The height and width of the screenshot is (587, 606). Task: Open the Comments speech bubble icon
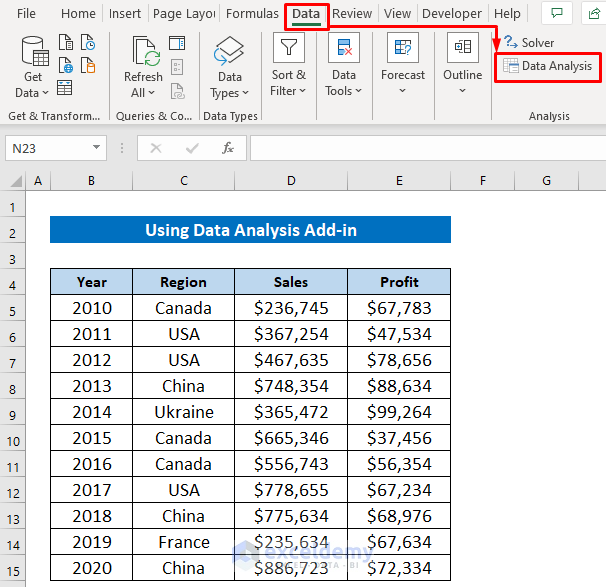point(557,14)
